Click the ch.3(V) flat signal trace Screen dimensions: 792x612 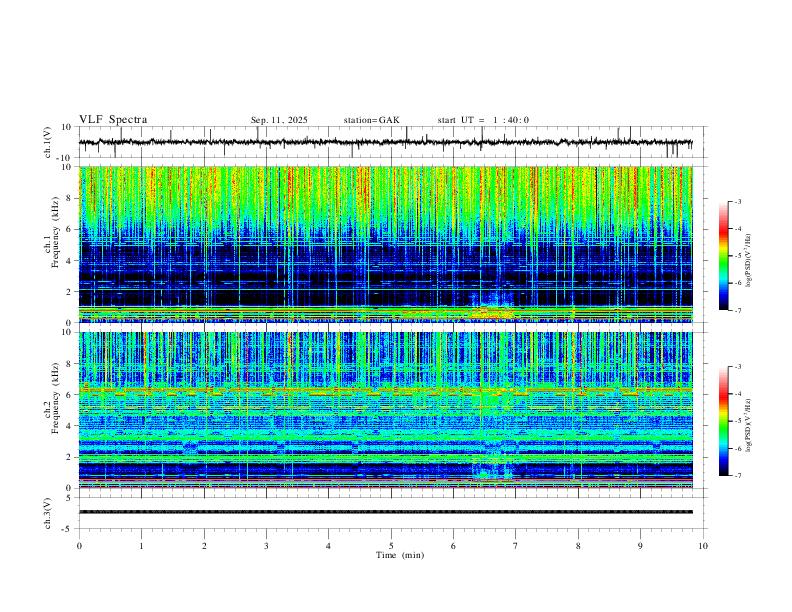(x=386, y=512)
